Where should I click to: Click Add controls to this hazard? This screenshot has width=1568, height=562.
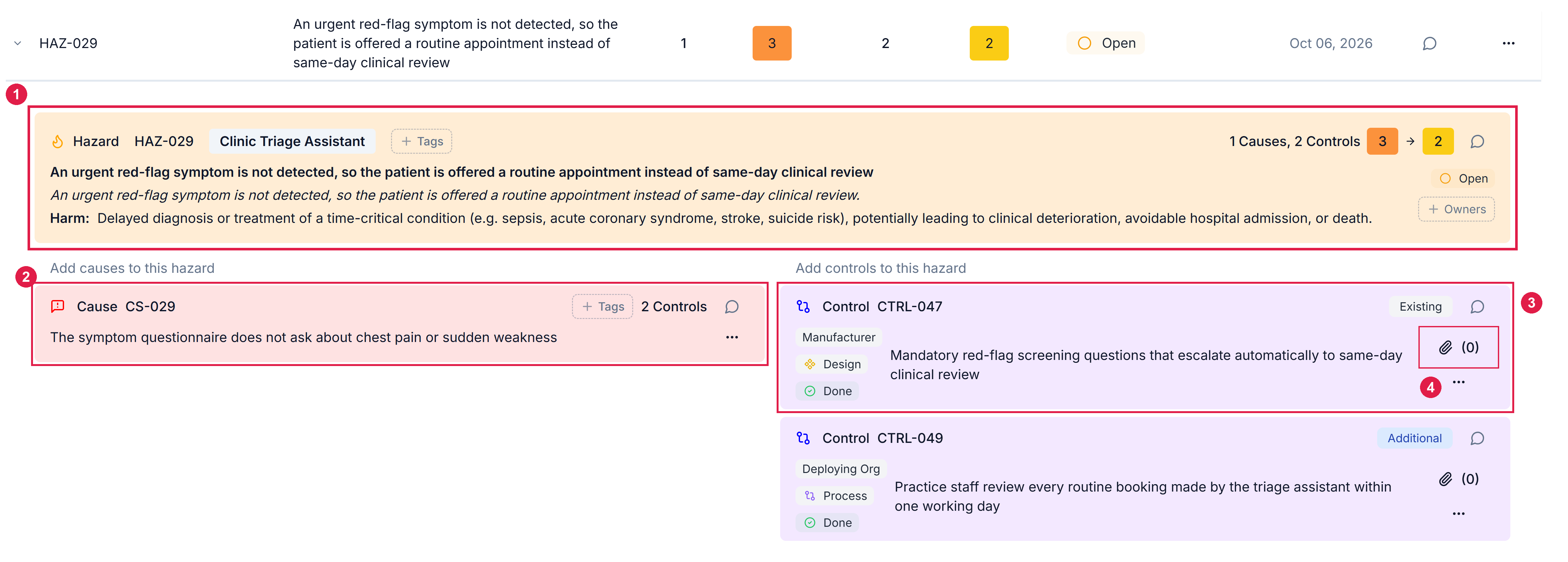pos(880,268)
